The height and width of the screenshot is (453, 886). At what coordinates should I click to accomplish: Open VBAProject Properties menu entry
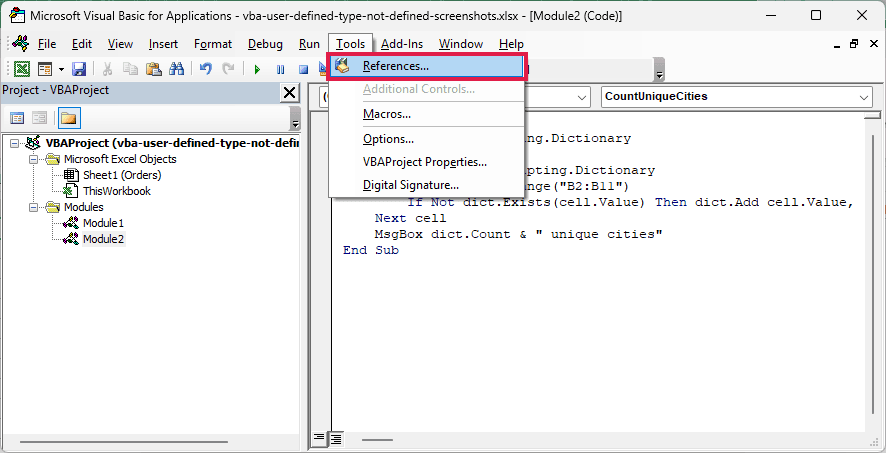pos(427,162)
